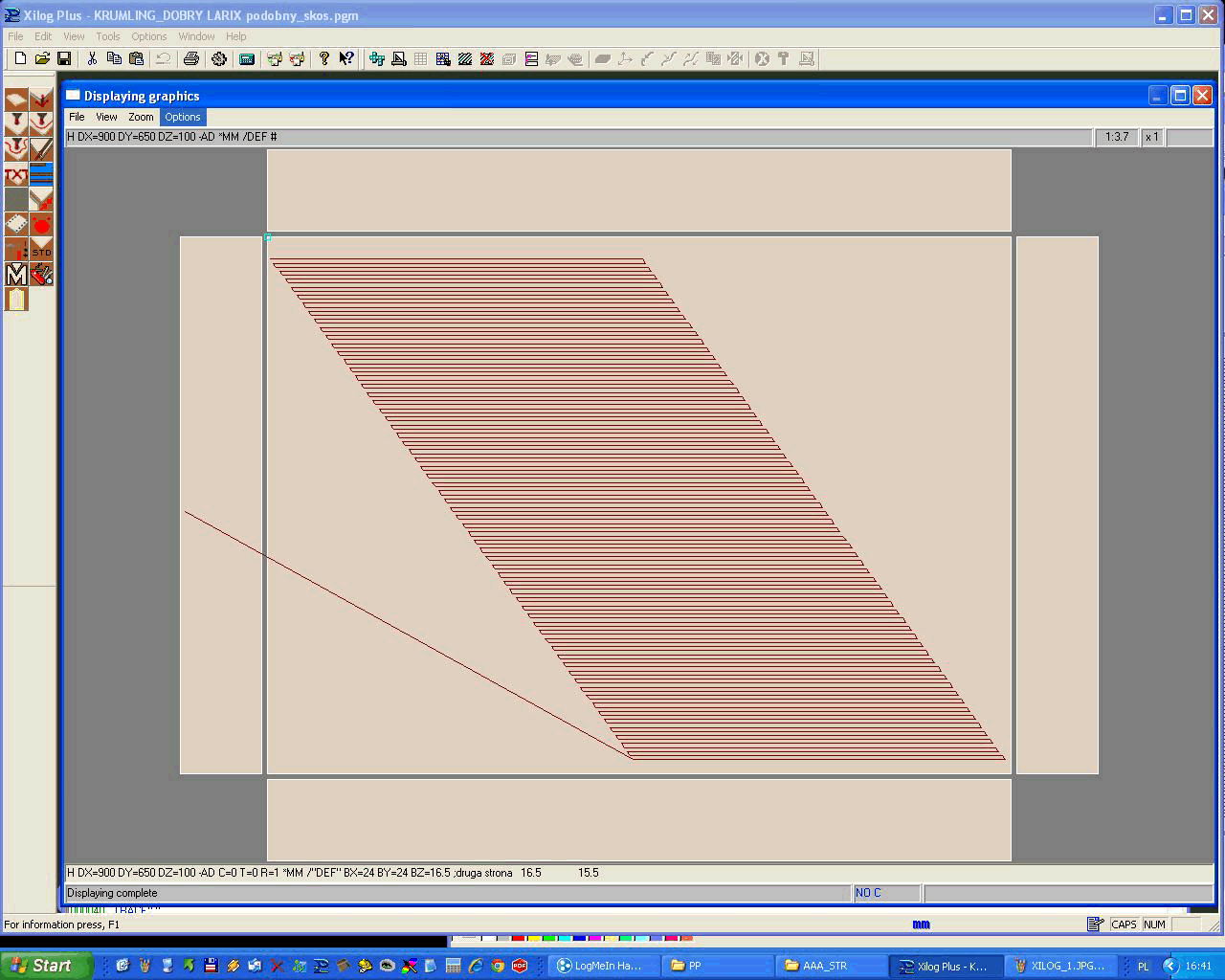This screenshot has width=1225, height=980.
Task: Click the TXT text machining icon
Action: pos(16,175)
